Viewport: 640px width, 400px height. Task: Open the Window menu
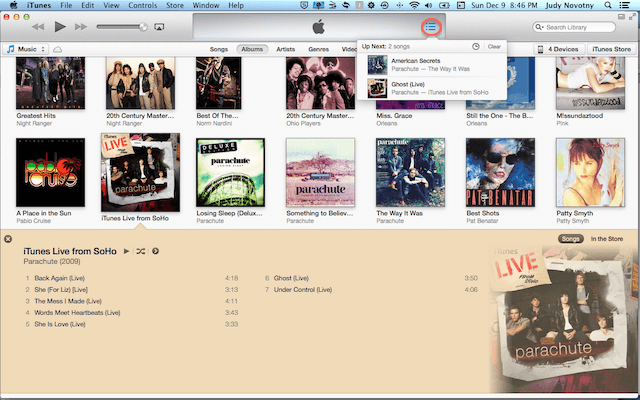click(206, 5)
